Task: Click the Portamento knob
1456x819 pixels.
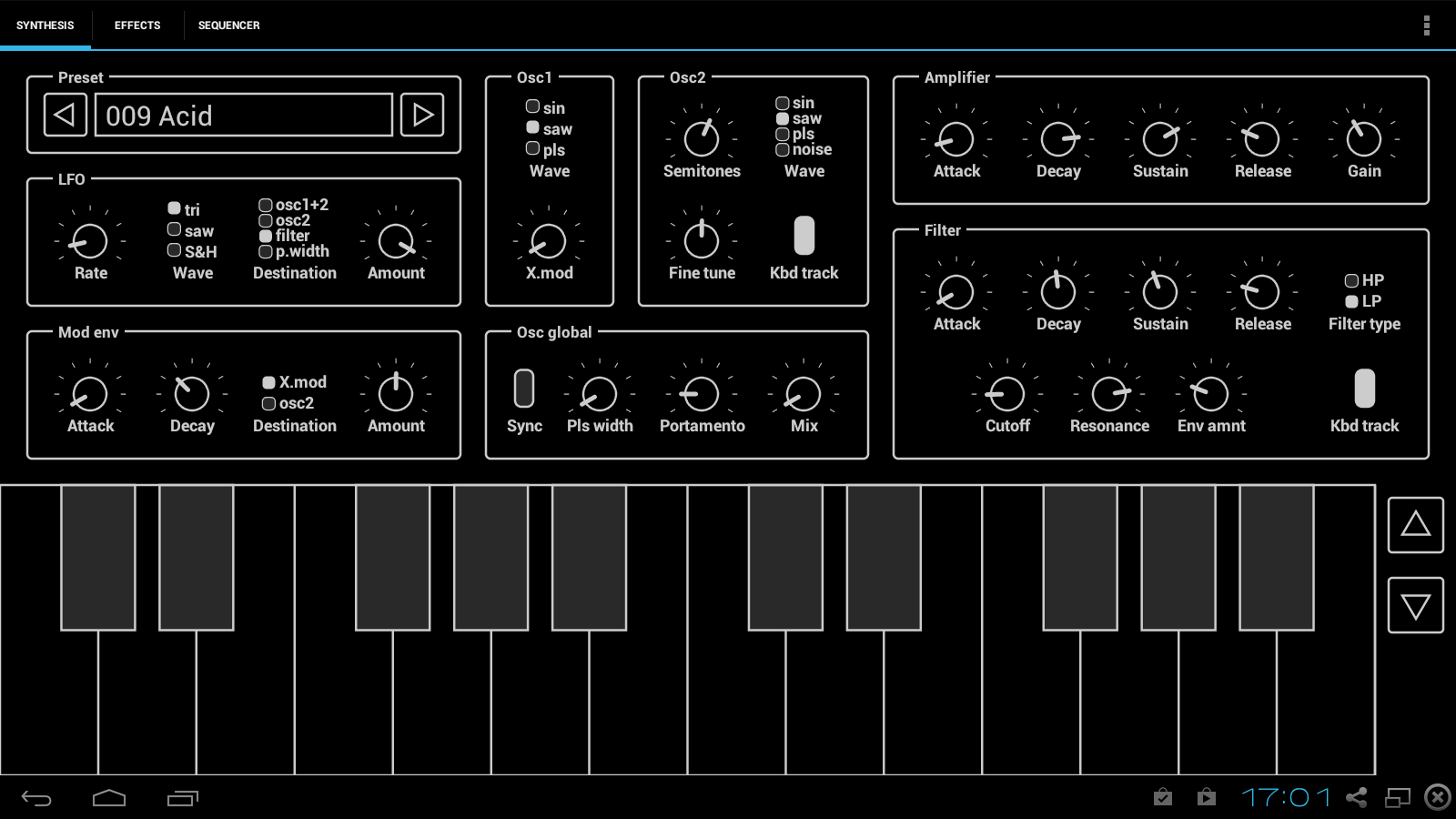Action: [703, 394]
